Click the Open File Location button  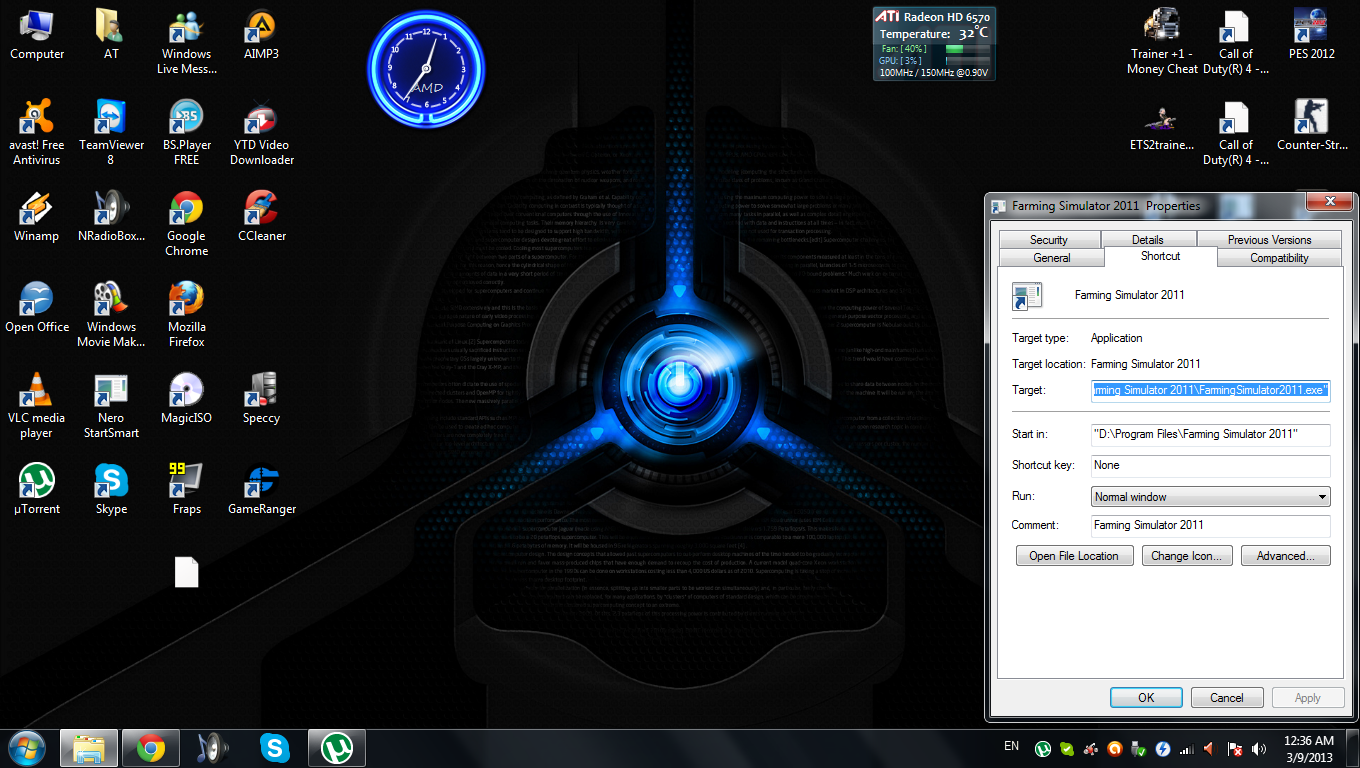click(x=1073, y=556)
